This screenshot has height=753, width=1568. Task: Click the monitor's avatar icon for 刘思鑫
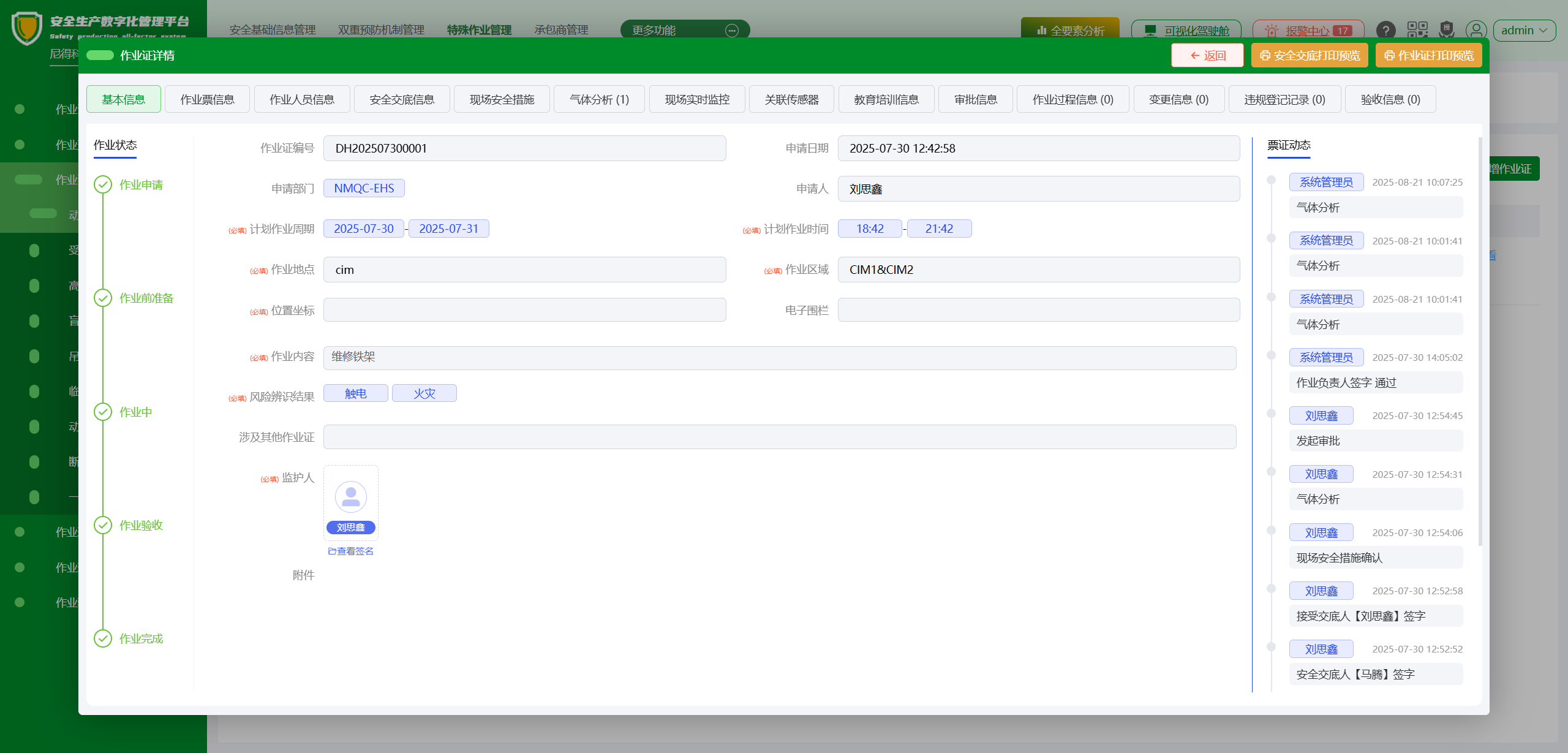pos(350,497)
